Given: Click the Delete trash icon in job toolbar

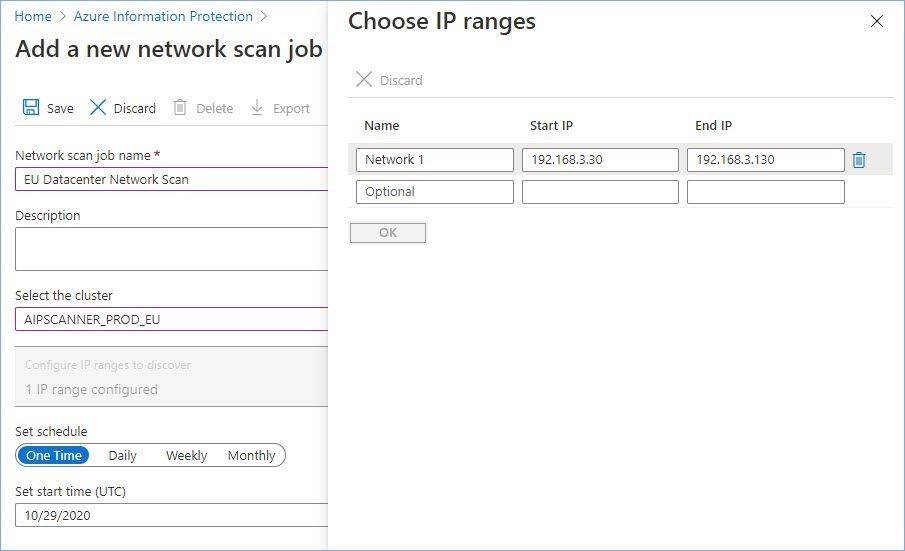Looking at the screenshot, I should 180,107.
